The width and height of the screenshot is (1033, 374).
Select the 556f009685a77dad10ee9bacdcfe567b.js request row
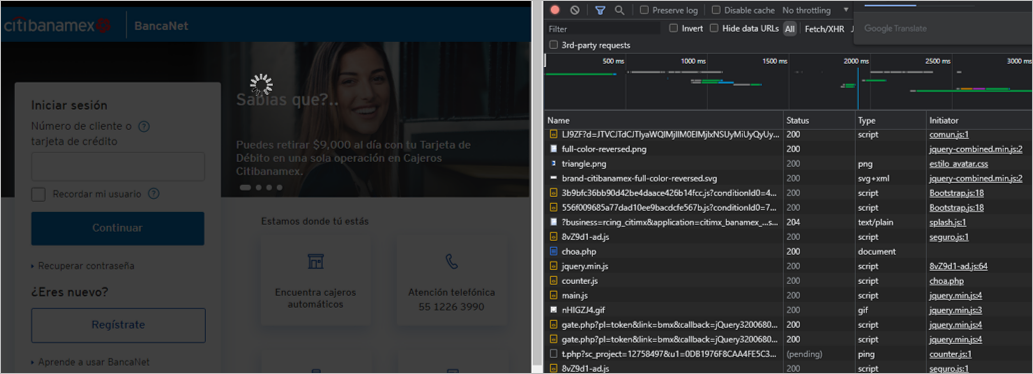pos(789,207)
